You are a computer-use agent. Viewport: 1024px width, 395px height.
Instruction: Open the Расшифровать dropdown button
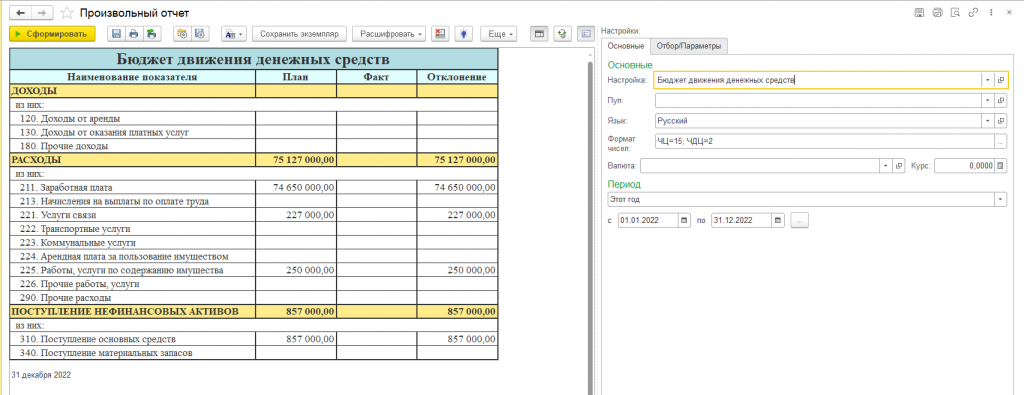(x=389, y=33)
